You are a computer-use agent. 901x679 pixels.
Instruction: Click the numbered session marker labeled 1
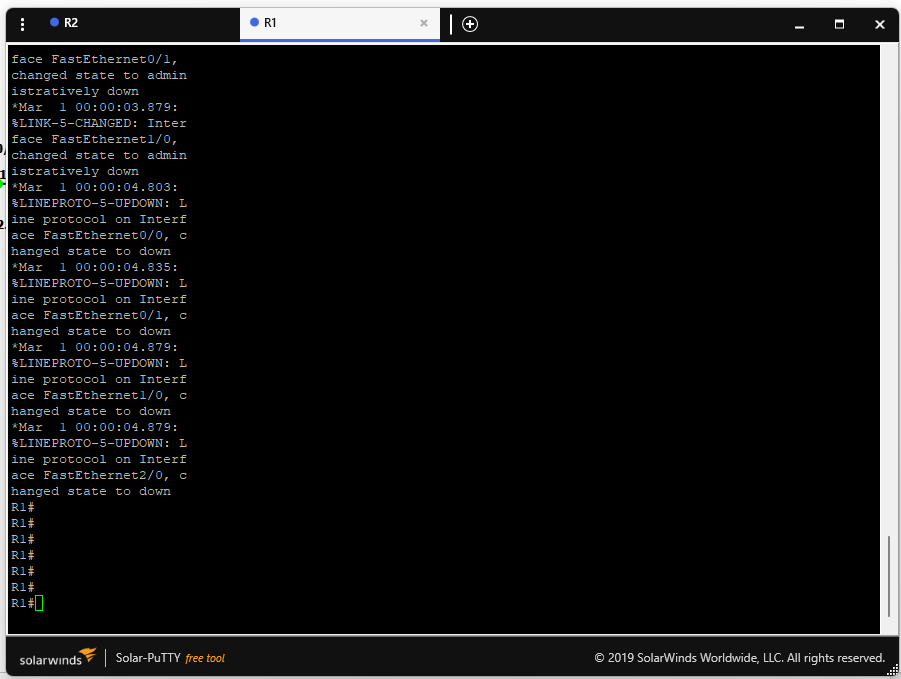coord(3,174)
